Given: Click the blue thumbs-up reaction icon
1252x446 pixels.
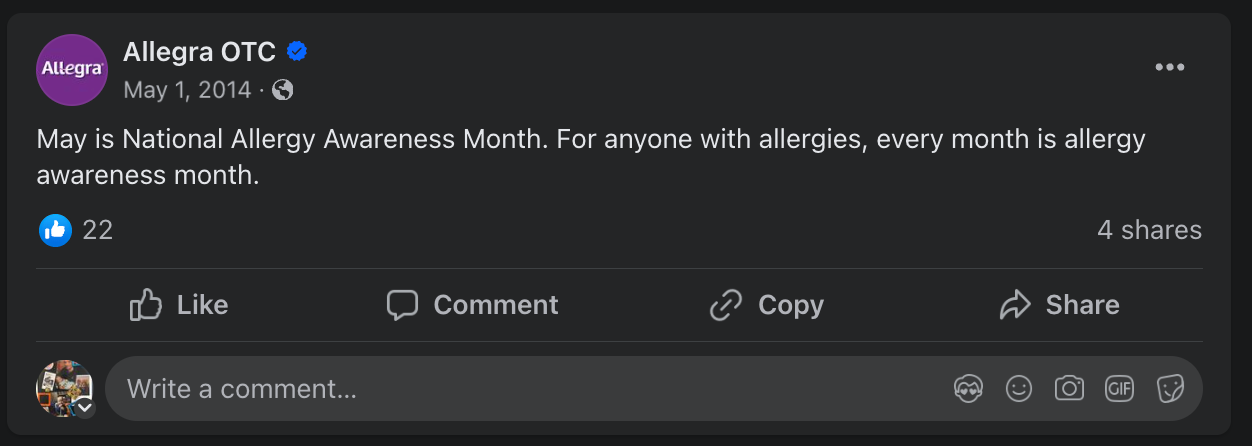Looking at the screenshot, I should (55, 230).
